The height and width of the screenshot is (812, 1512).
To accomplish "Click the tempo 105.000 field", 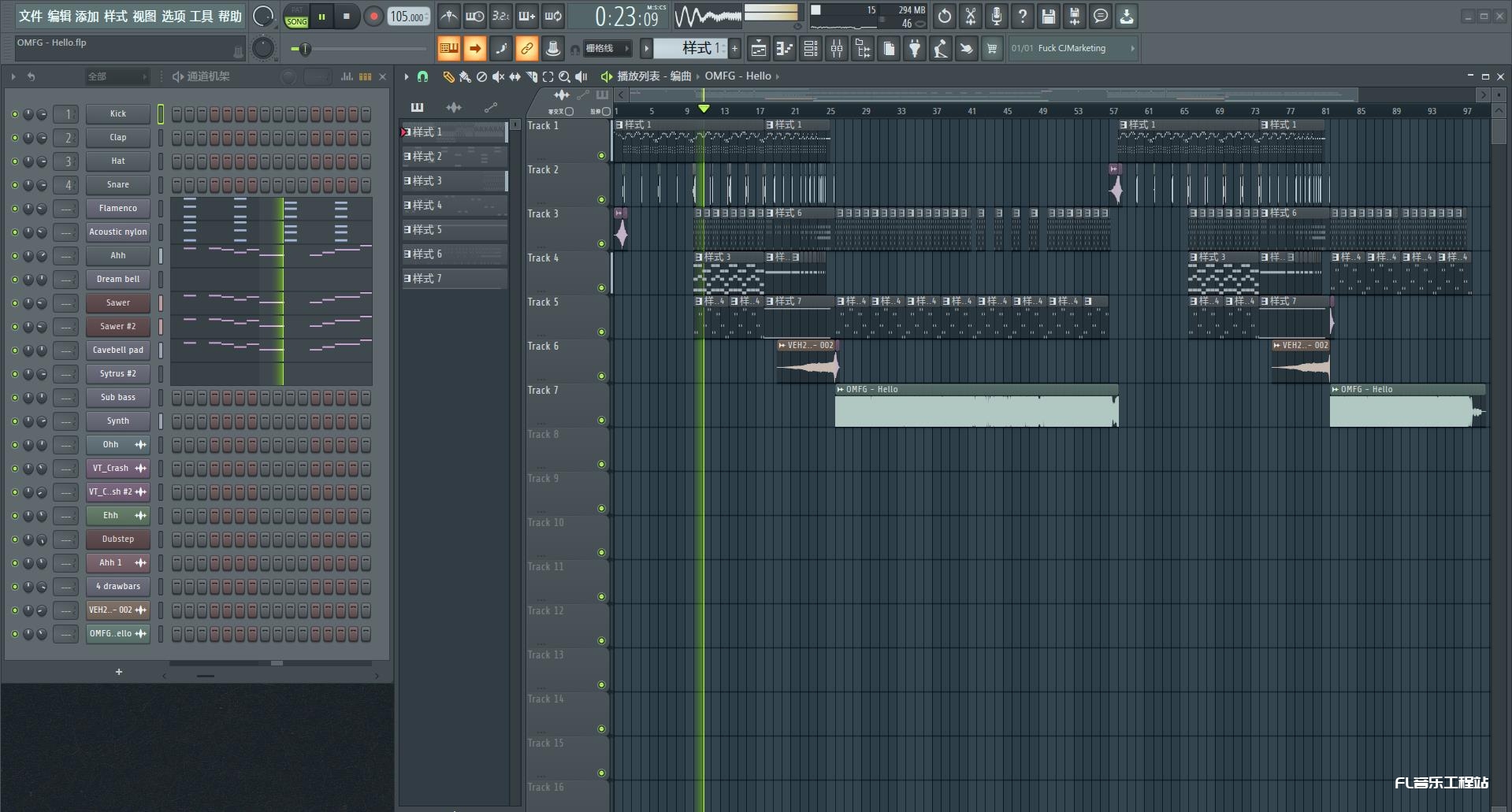I will click(x=408, y=17).
